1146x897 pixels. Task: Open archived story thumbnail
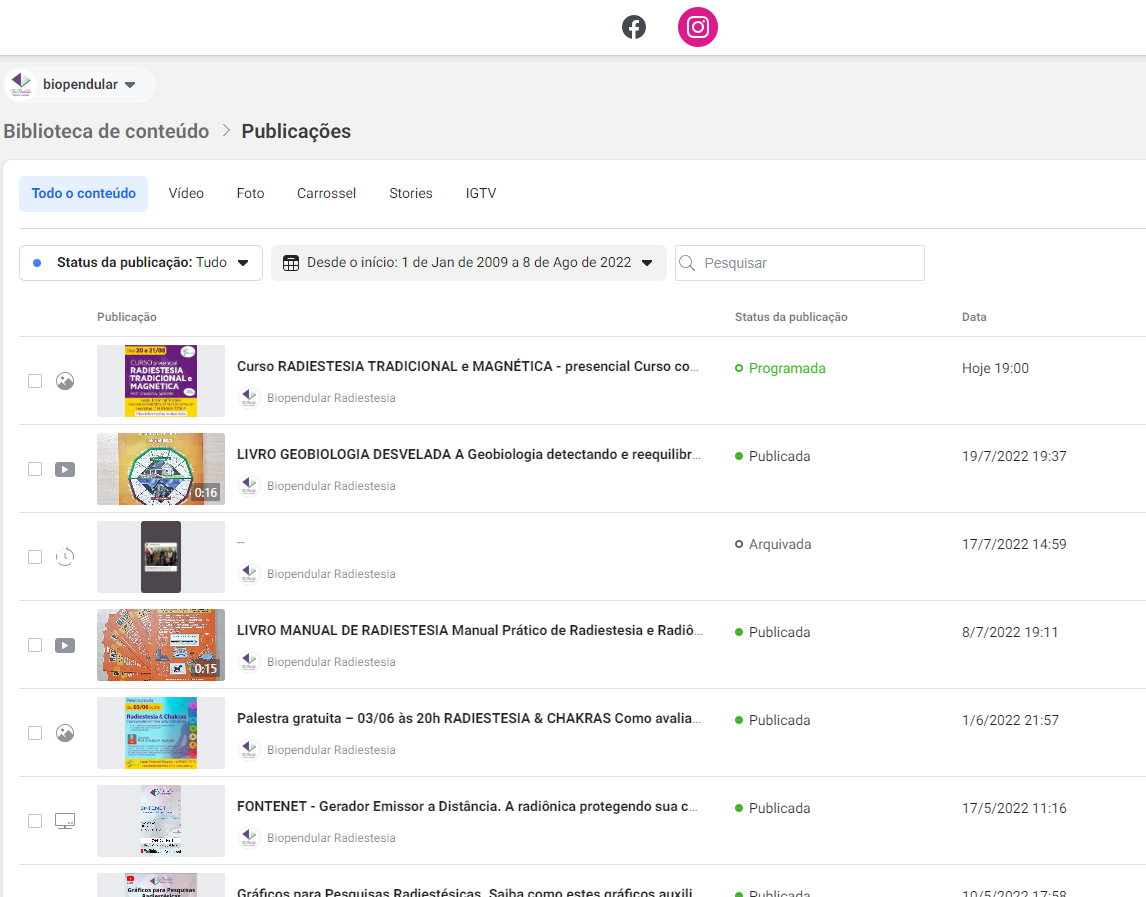[x=161, y=557]
